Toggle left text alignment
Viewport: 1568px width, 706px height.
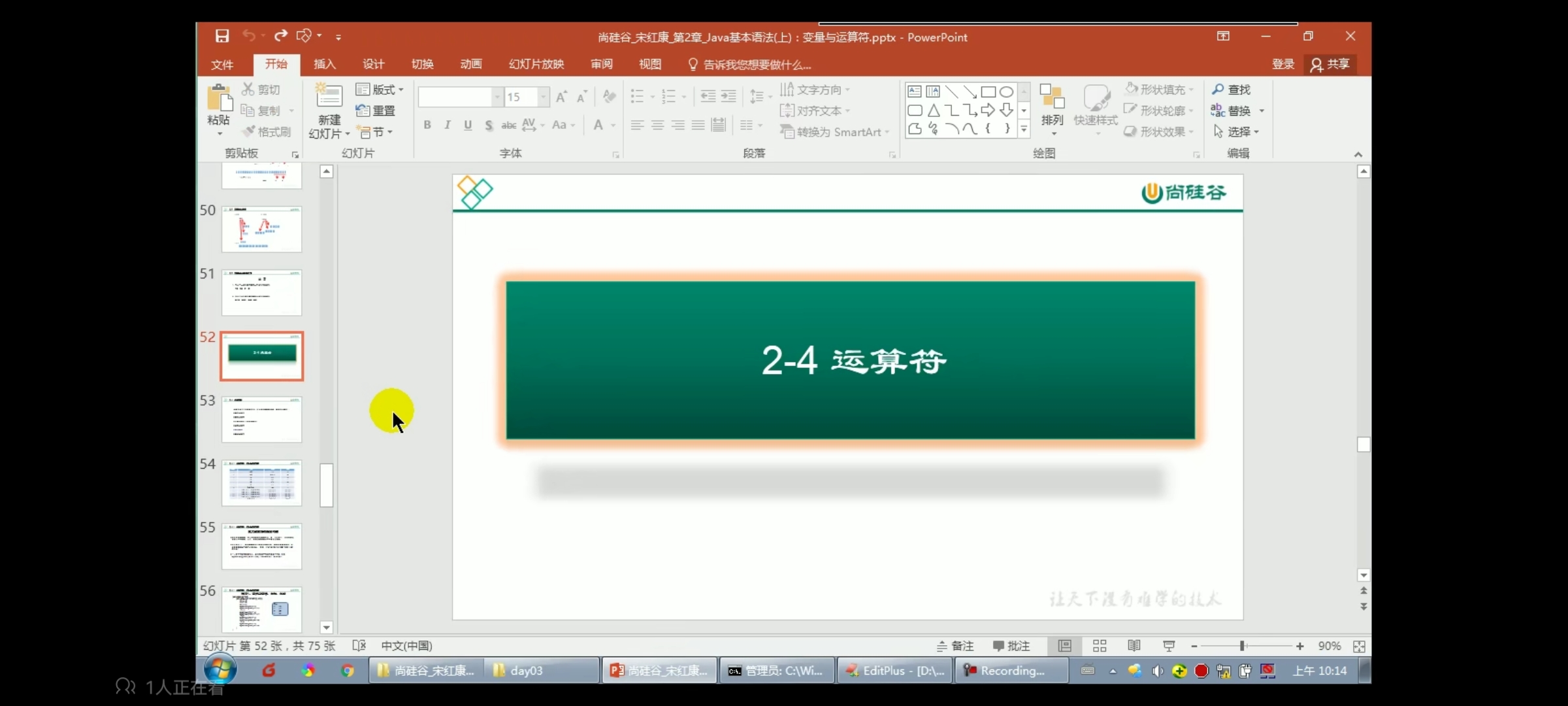tap(637, 125)
